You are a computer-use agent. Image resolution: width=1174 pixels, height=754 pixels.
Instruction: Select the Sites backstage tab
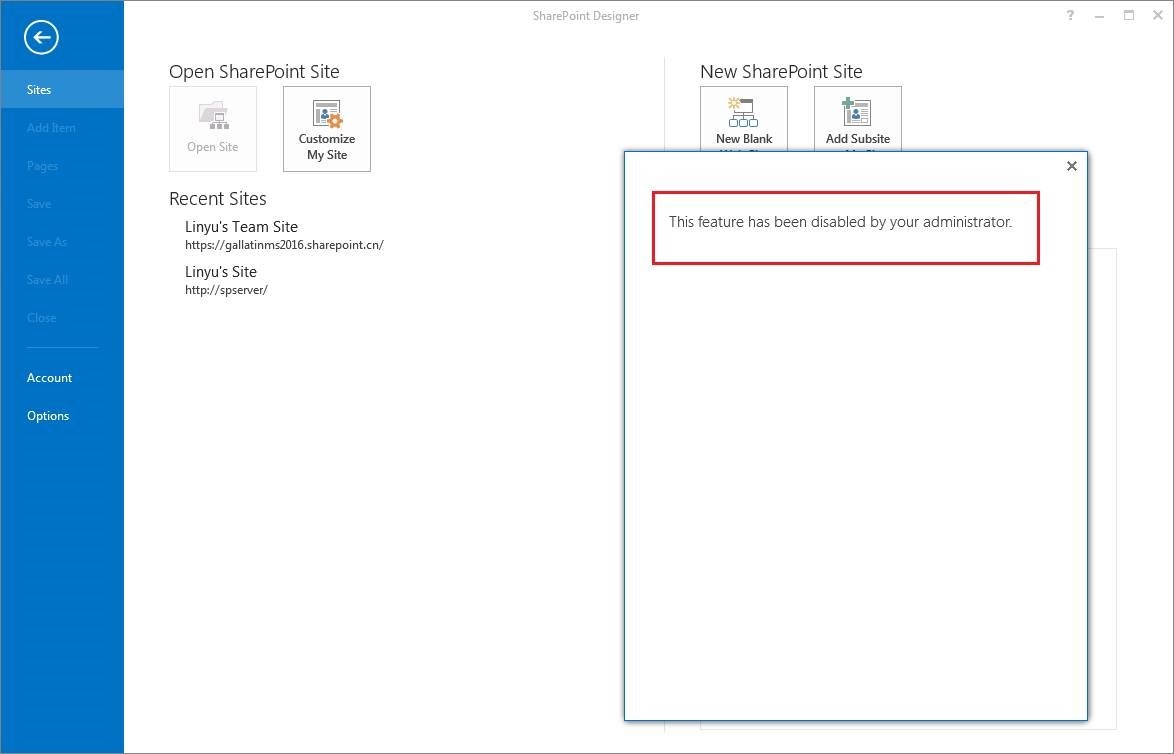coord(61,89)
